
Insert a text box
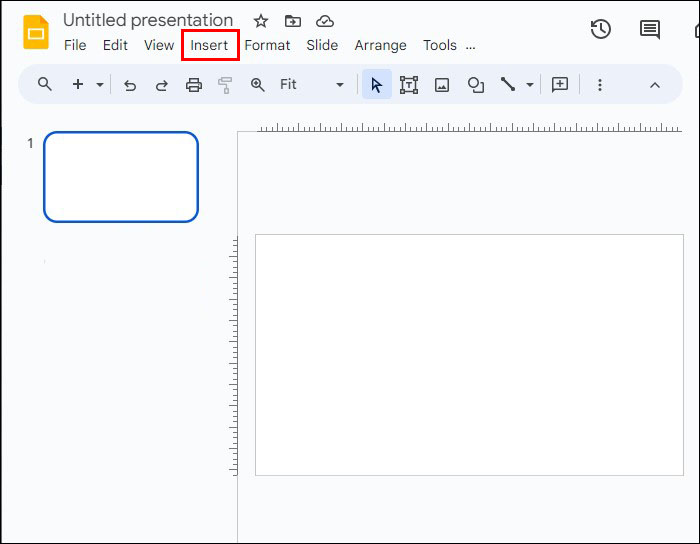[409, 85]
